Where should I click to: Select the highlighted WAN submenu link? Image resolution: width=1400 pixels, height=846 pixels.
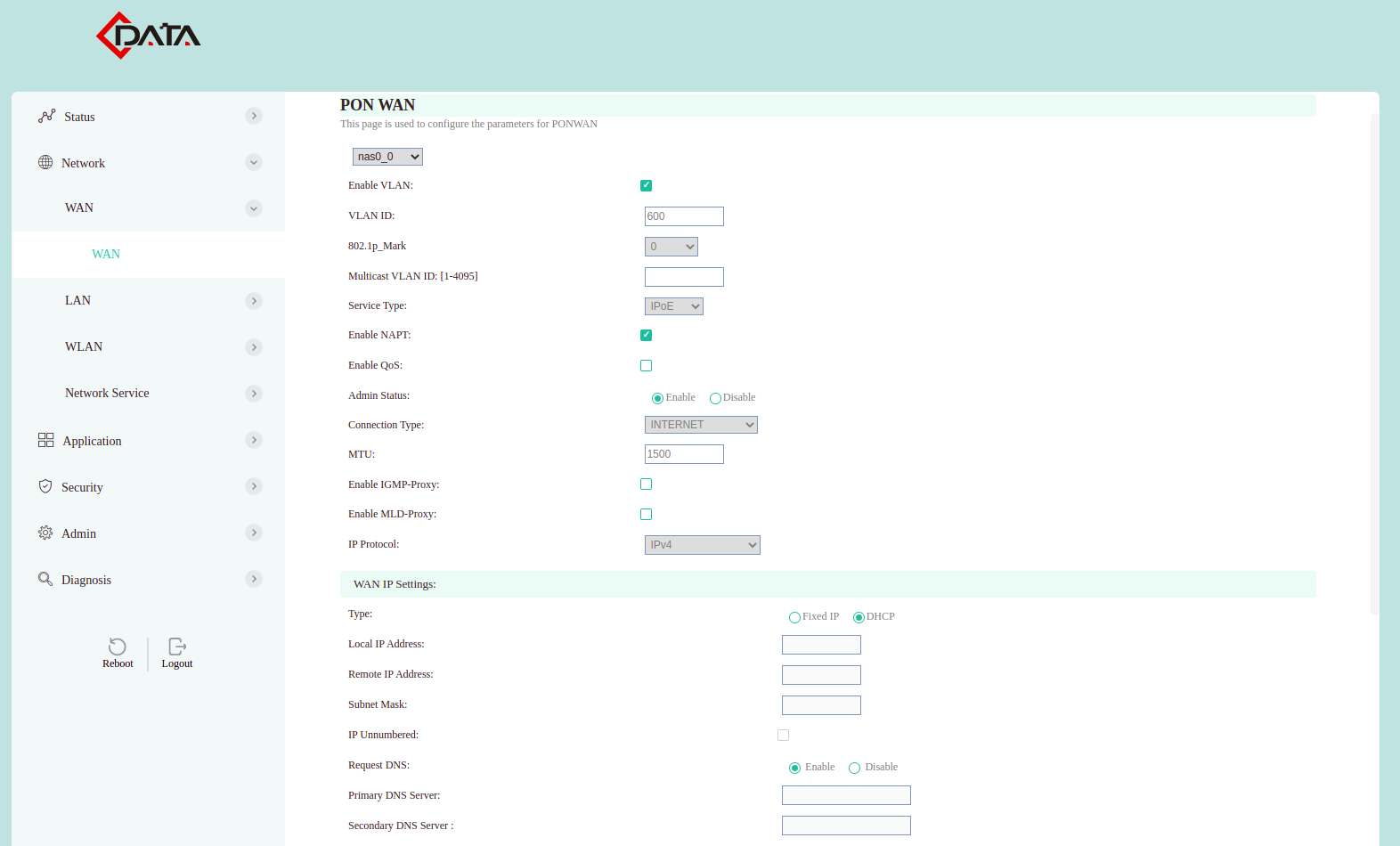[x=106, y=254]
